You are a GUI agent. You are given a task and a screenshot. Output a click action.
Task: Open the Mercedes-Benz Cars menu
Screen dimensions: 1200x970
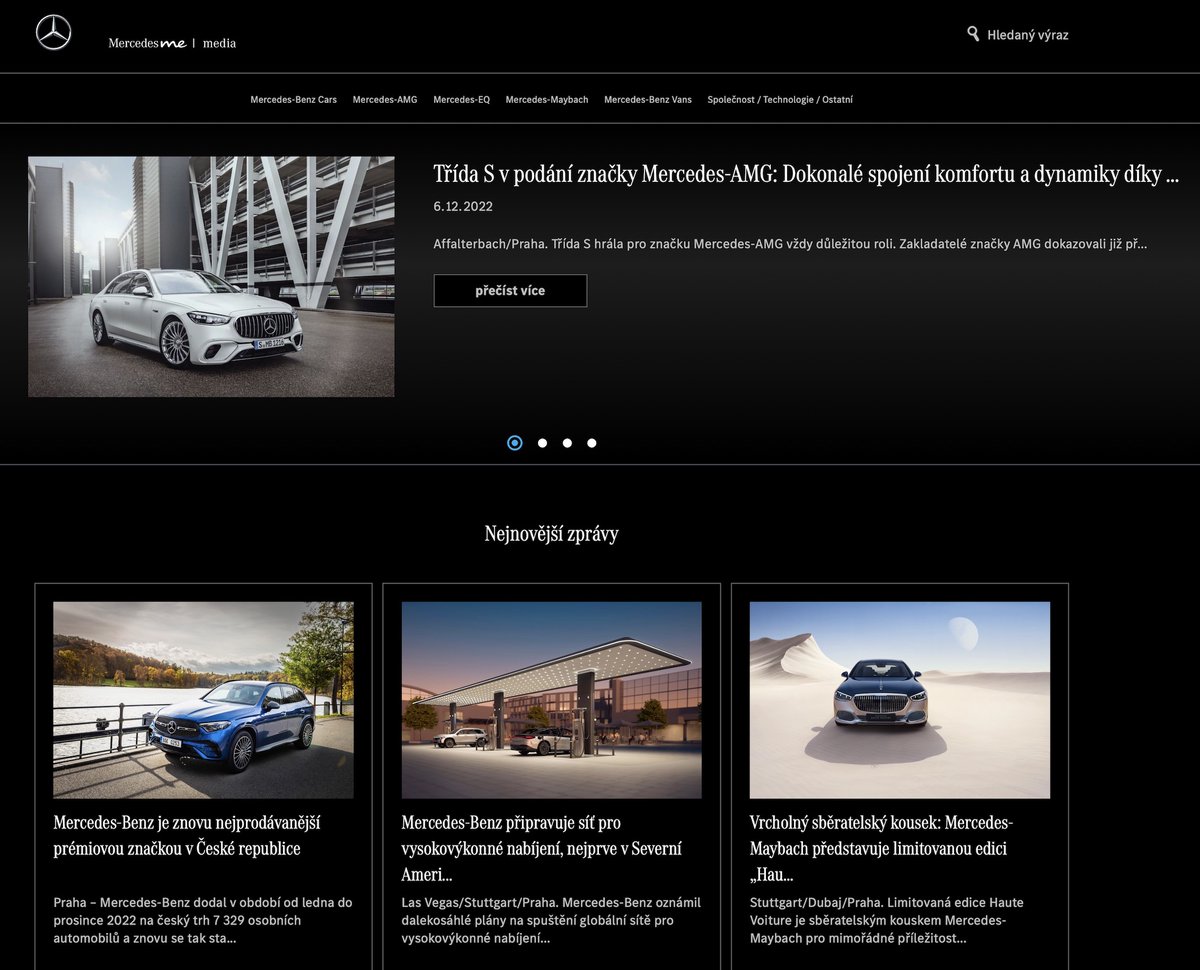pos(293,100)
